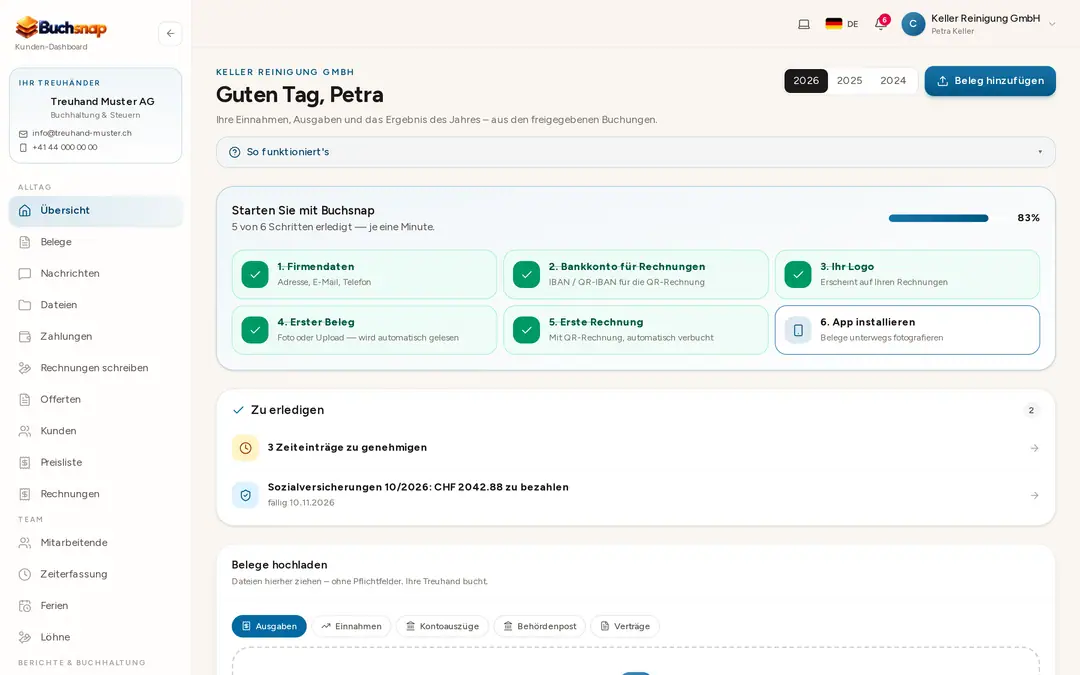Screen dimensions: 1080x675
Task: Select the Verträge upload category
Action: pos(625,626)
